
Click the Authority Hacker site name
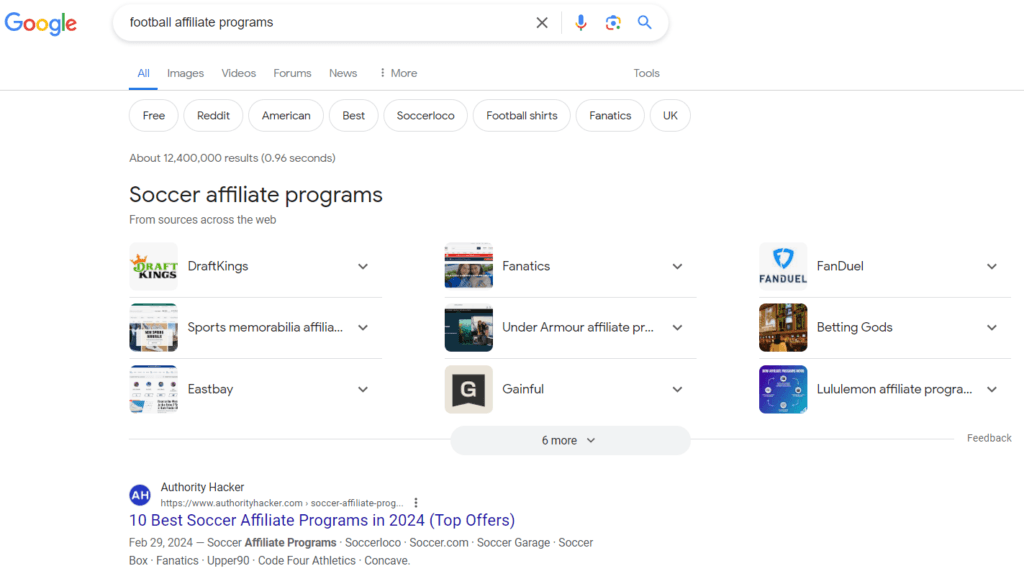tap(202, 487)
